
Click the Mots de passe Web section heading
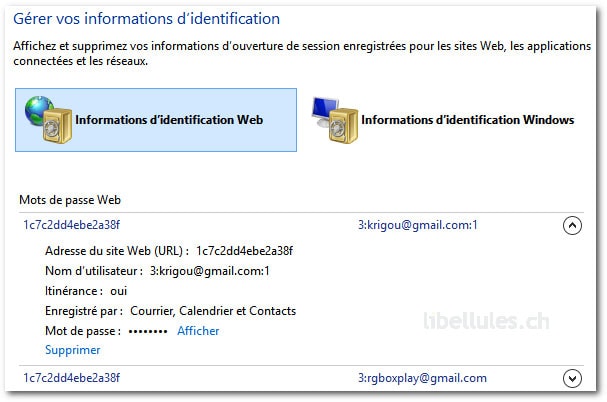[x=70, y=200]
